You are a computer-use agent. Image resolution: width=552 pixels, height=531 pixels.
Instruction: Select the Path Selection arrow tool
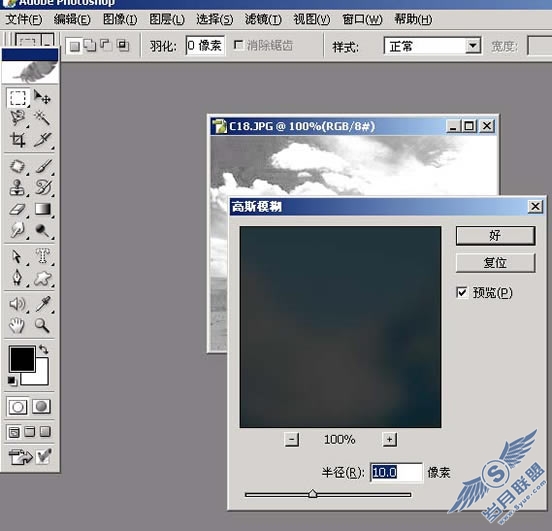point(18,256)
